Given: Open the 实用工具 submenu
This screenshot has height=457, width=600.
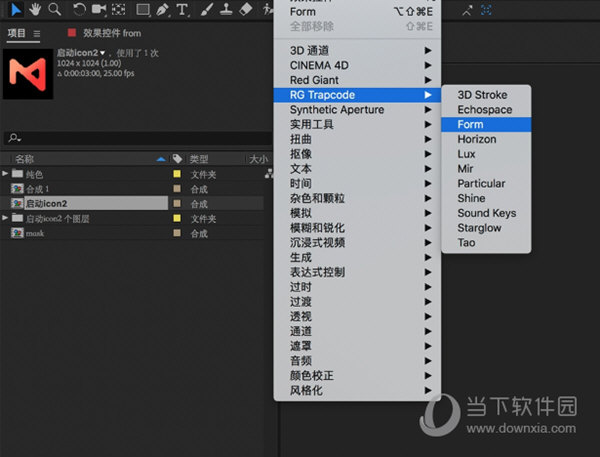Looking at the screenshot, I should point(357,124).
